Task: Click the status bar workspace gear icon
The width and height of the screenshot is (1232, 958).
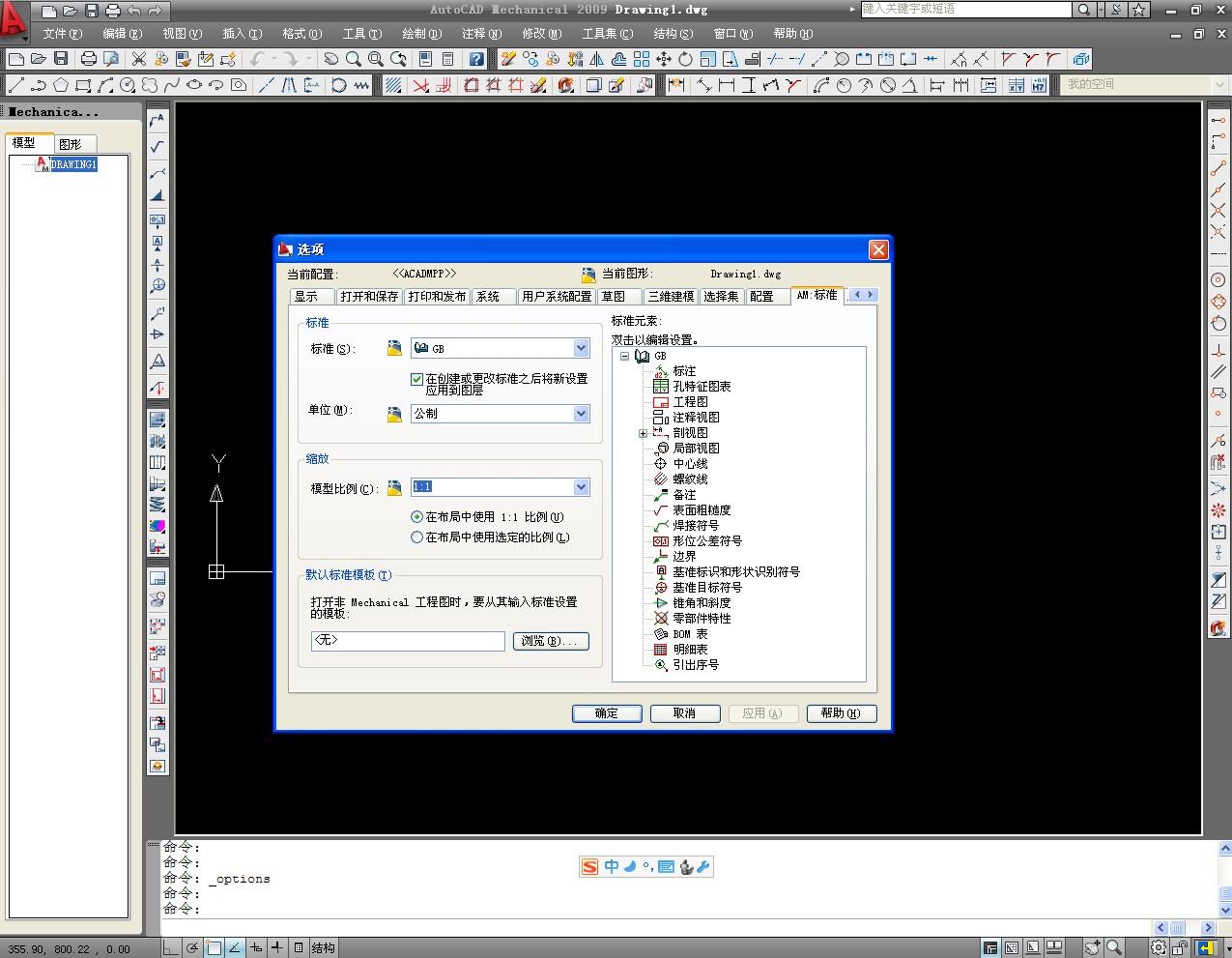Action: click(1160, 948)
